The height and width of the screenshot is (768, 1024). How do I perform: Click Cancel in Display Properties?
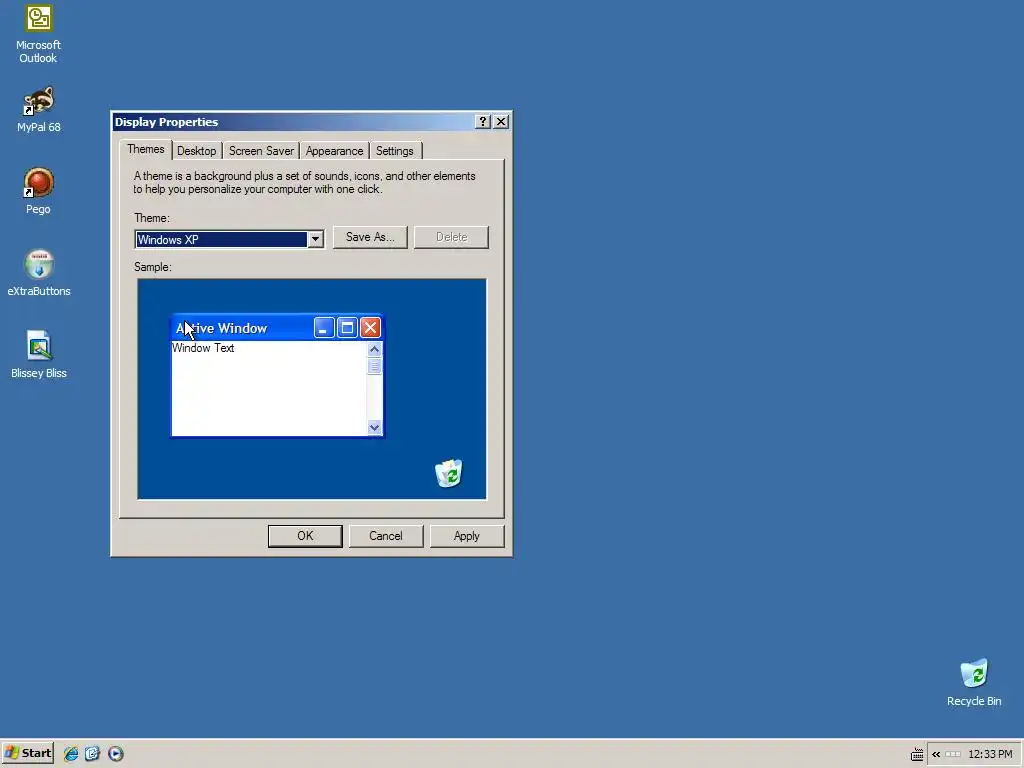386,536
